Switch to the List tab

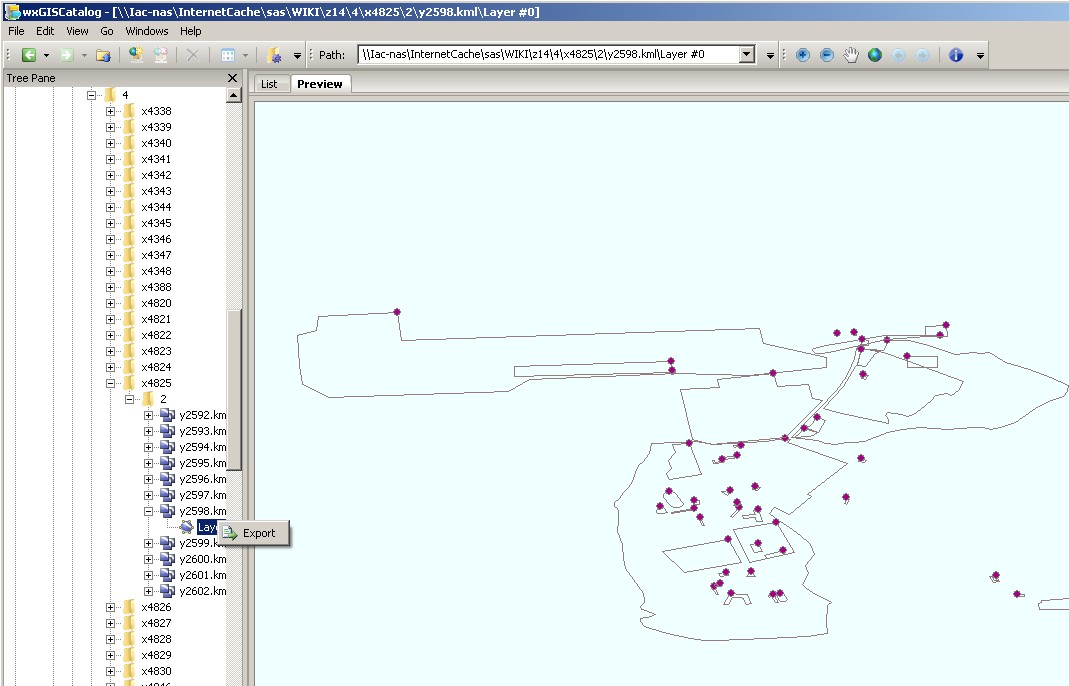pos(269,84)
